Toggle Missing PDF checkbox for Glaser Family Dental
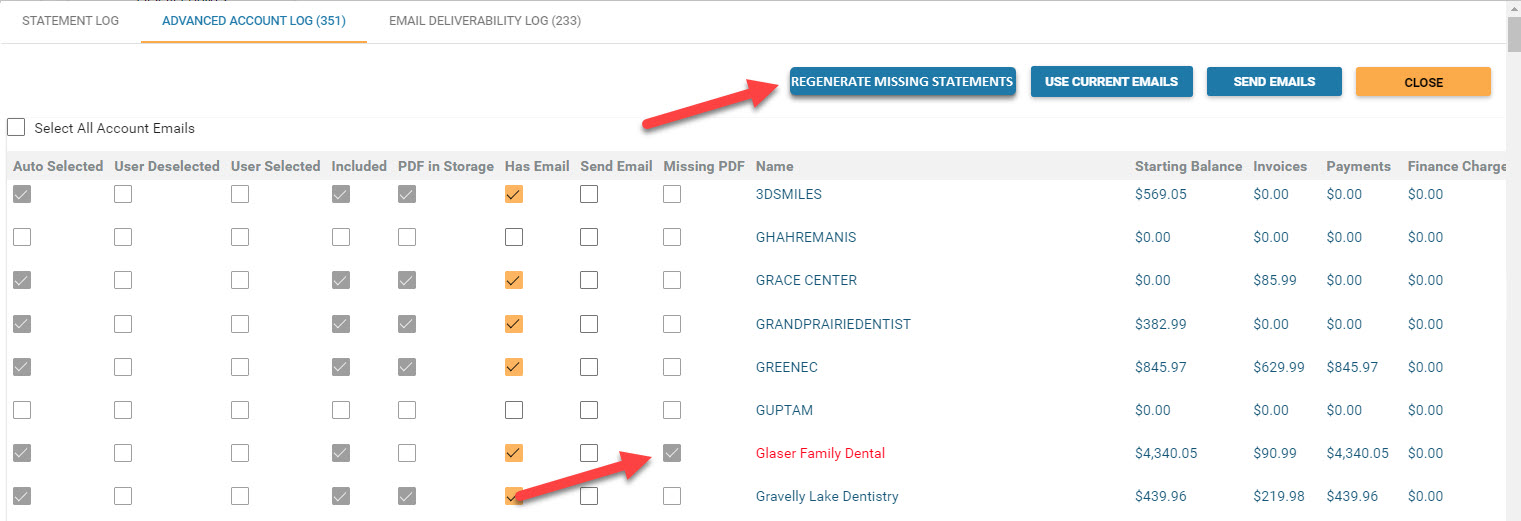Screen dimensions: 1521x521 [672, 453]
